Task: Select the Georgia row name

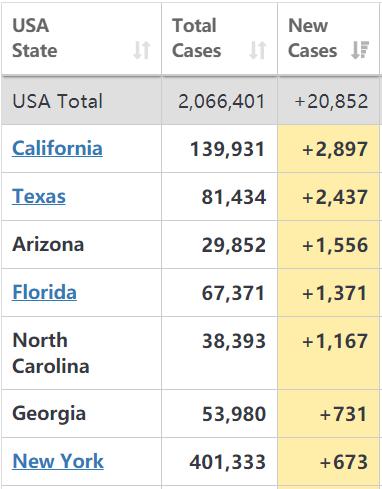Action: 49,414
